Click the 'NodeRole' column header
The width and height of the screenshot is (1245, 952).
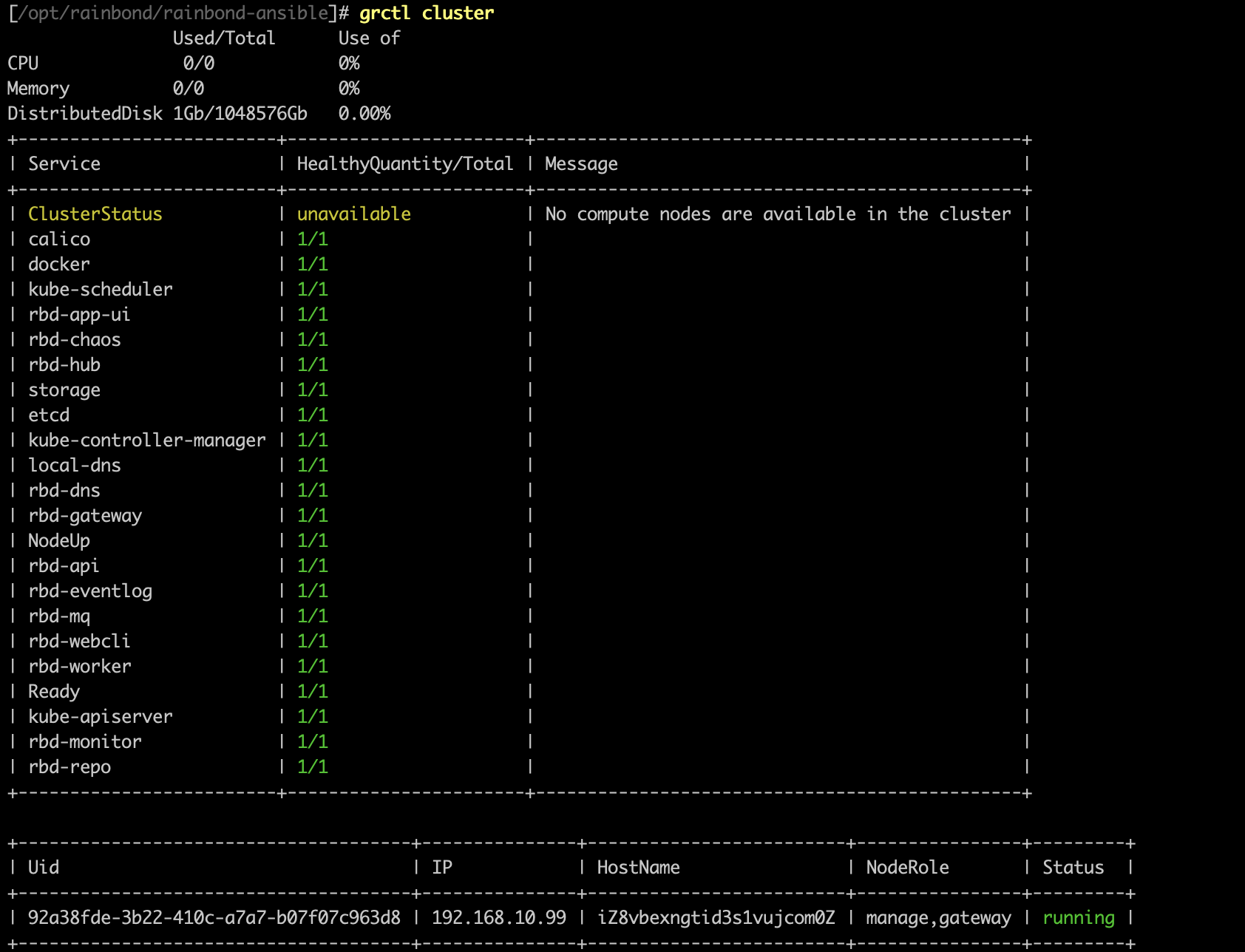908,868
